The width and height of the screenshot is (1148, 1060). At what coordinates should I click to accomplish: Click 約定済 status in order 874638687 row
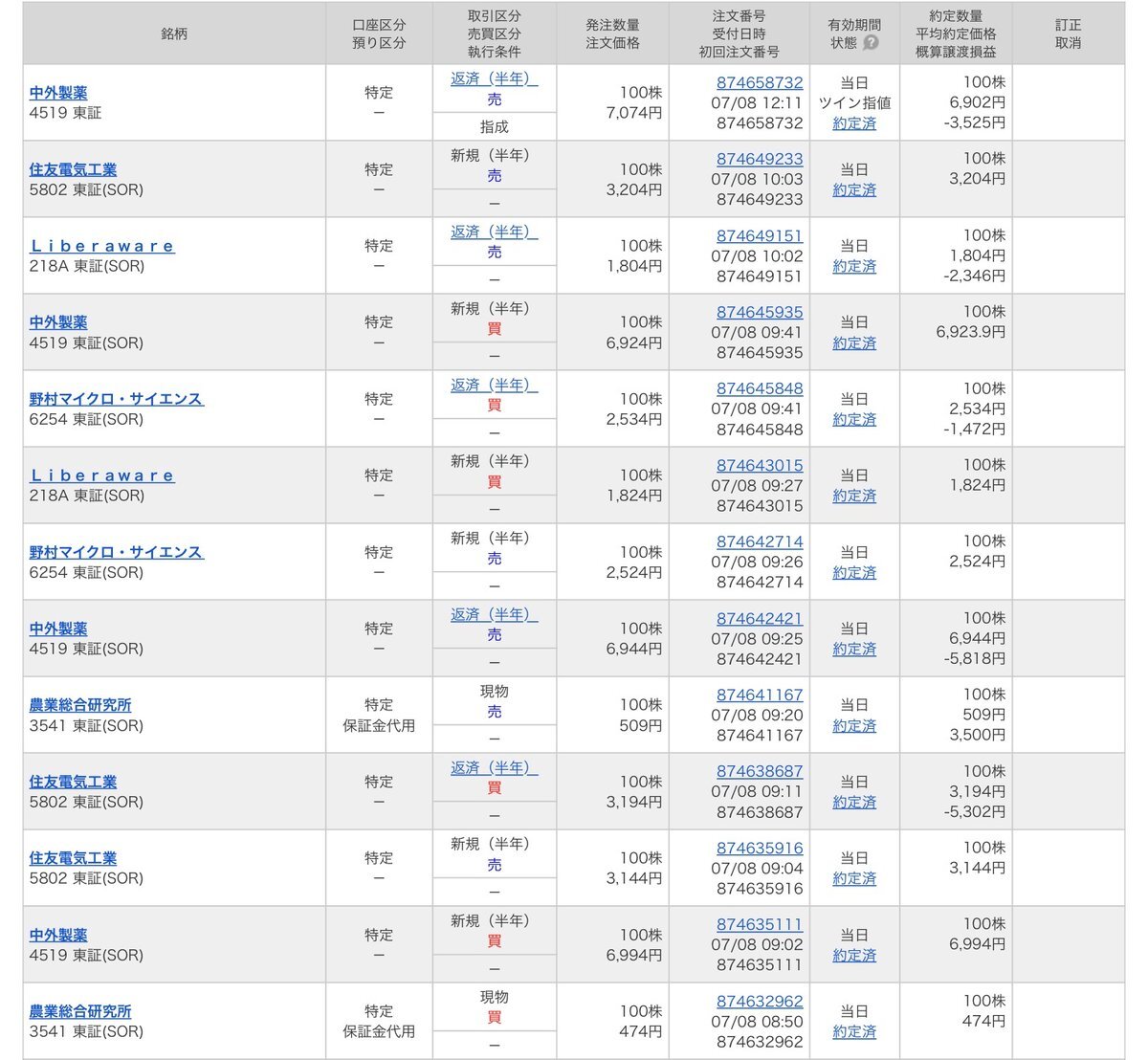click(854, 802)
